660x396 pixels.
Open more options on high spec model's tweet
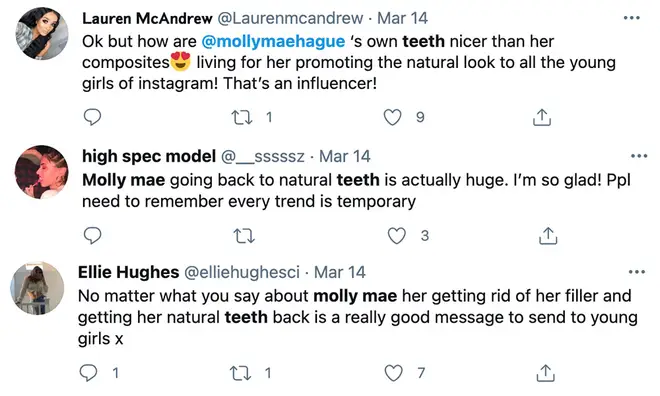[x=639, y=156]
